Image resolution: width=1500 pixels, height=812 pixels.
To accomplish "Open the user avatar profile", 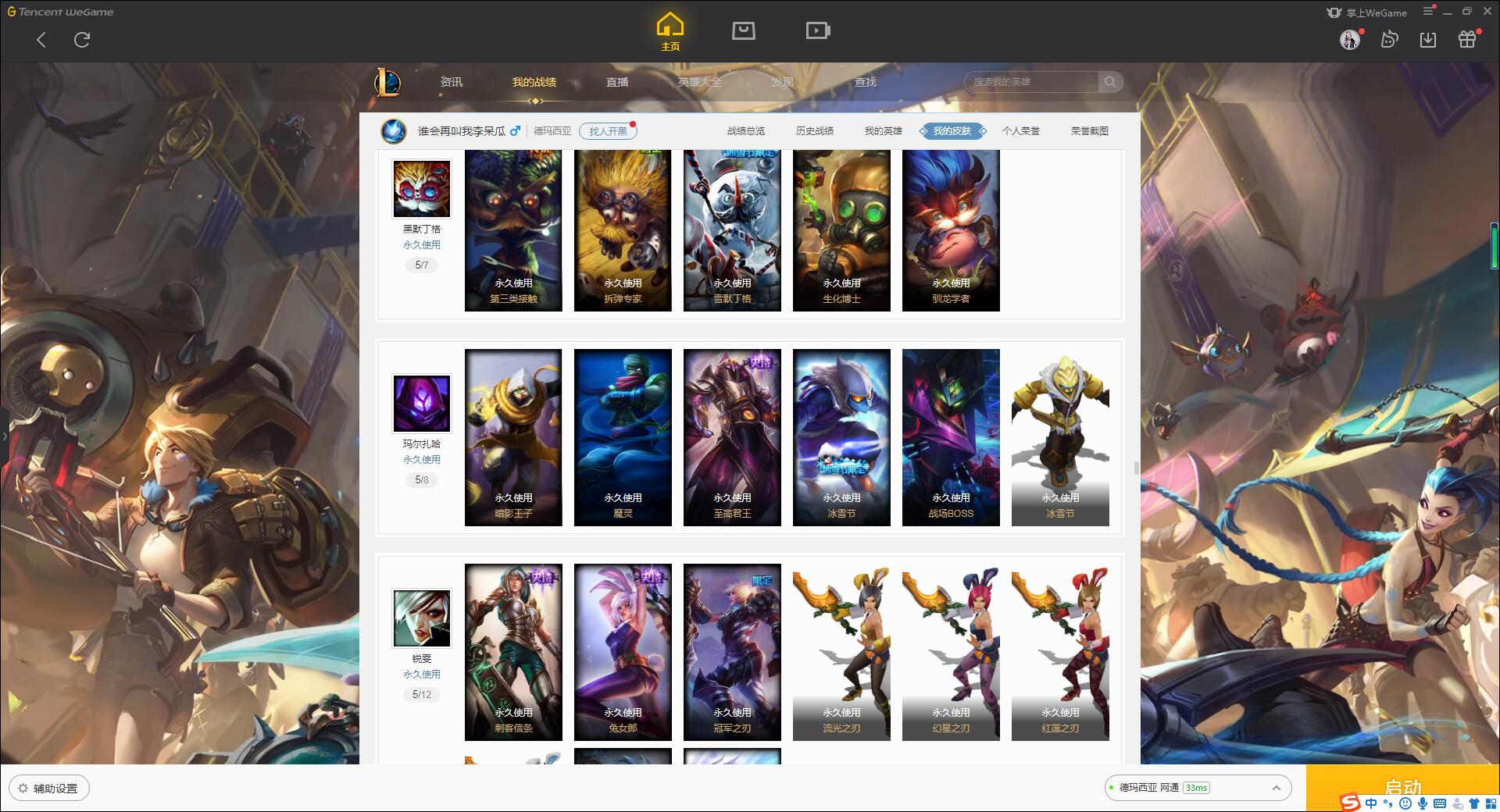I will coord(1349,40).
